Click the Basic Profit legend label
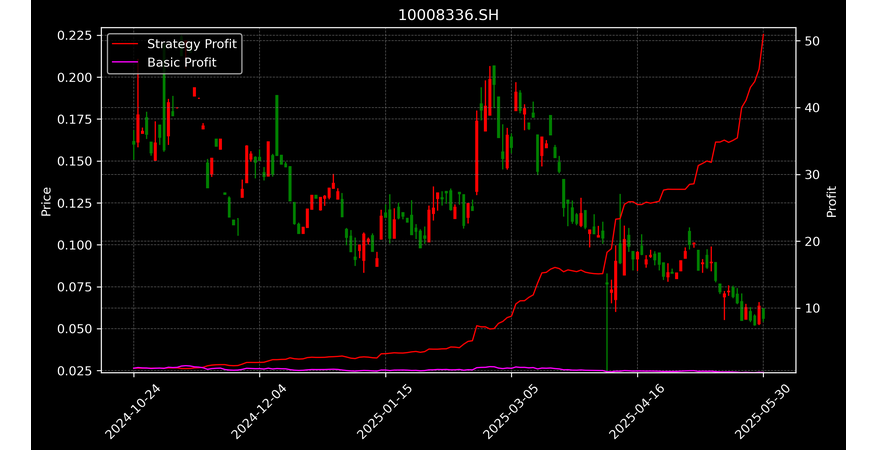The image size is (878, 450). point(181,62)
